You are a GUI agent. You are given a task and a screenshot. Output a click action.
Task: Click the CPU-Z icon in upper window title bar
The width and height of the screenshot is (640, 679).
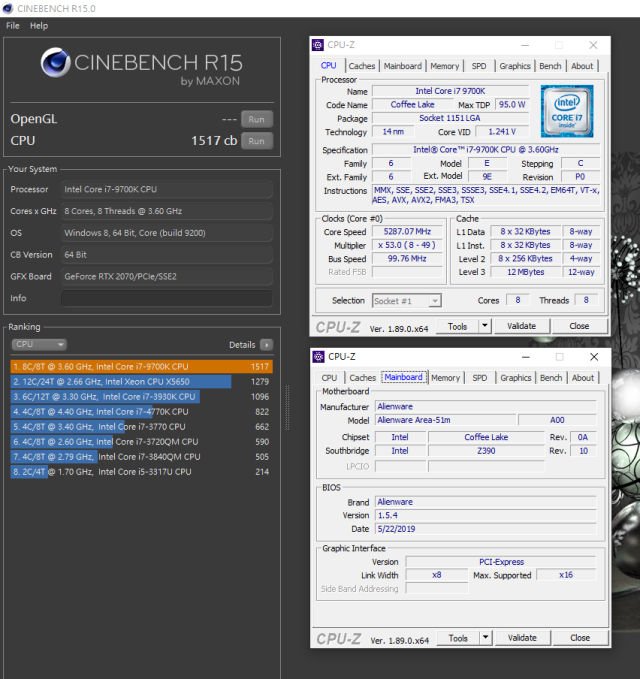[x=318, y=45]
